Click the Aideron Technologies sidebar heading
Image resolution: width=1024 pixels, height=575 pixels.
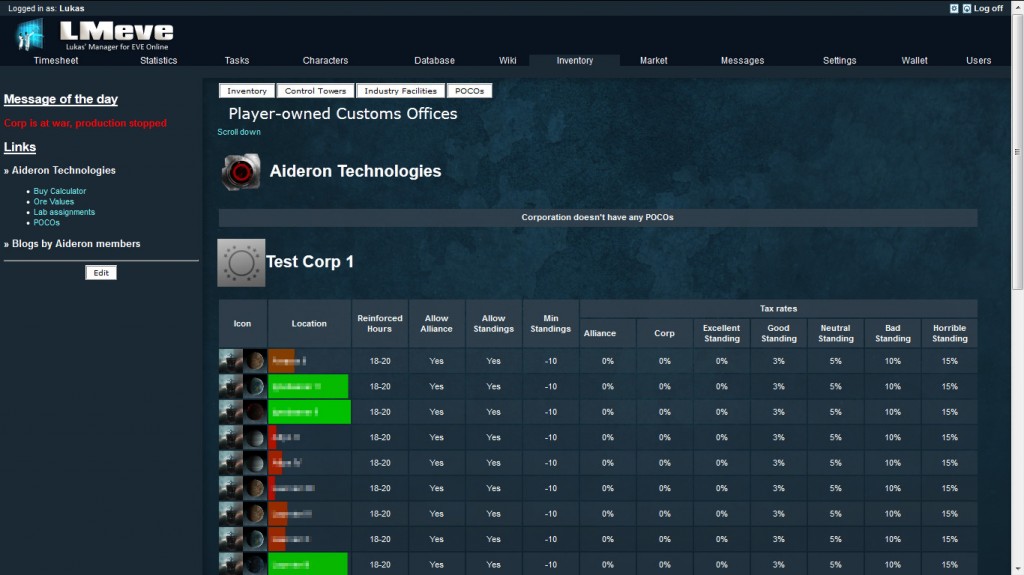(x=63, y=170)
